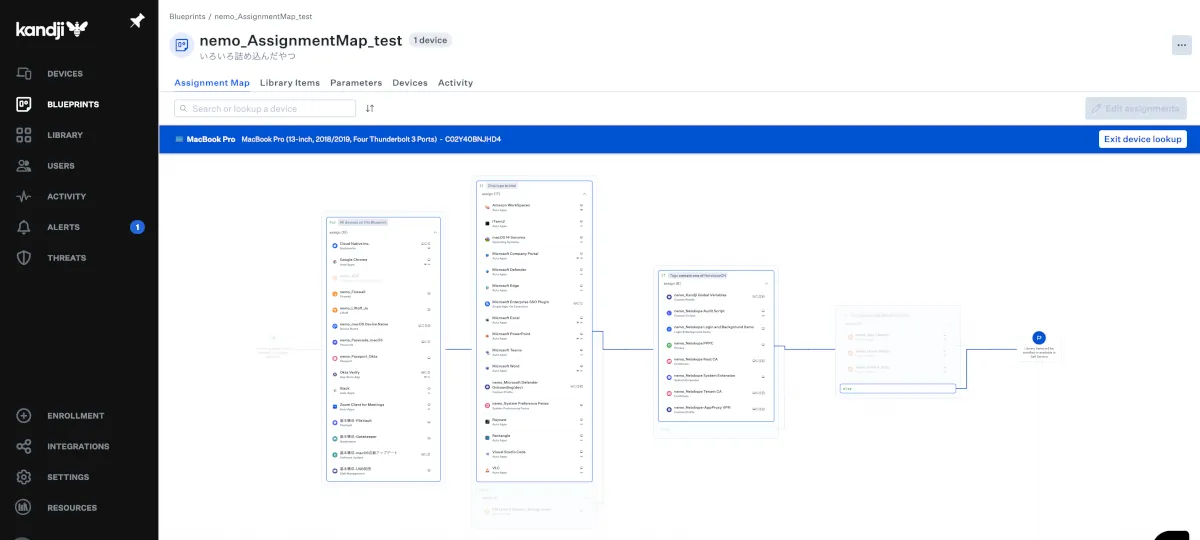Click the Settings gear icon
This screenshot has height=540, width=1200.
point(24,477)
